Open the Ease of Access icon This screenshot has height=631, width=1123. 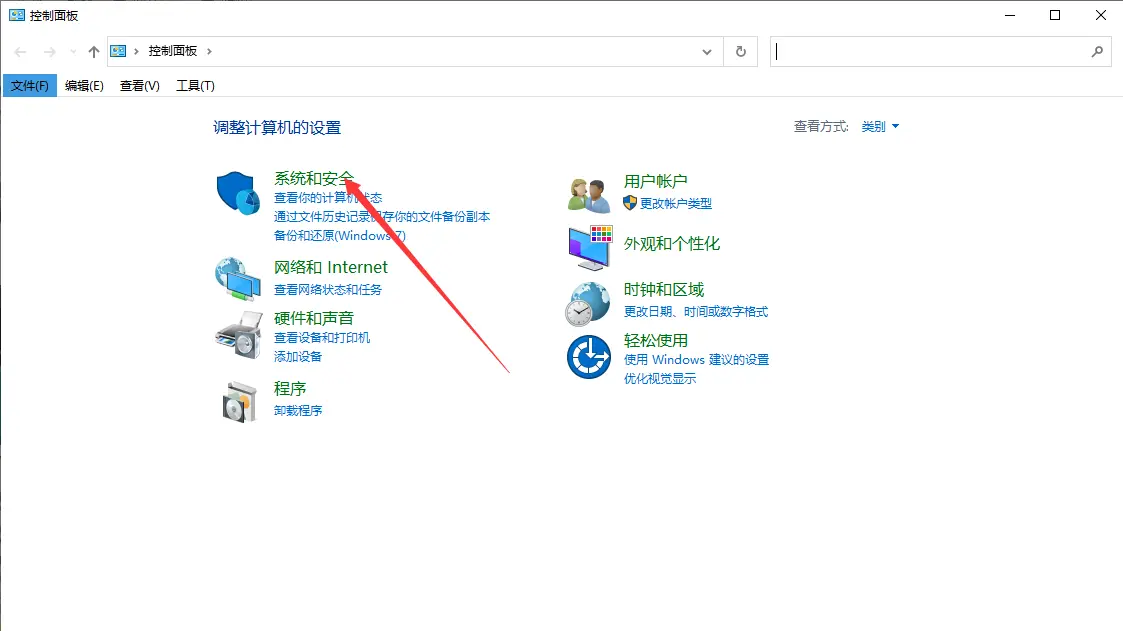point(589,357)
